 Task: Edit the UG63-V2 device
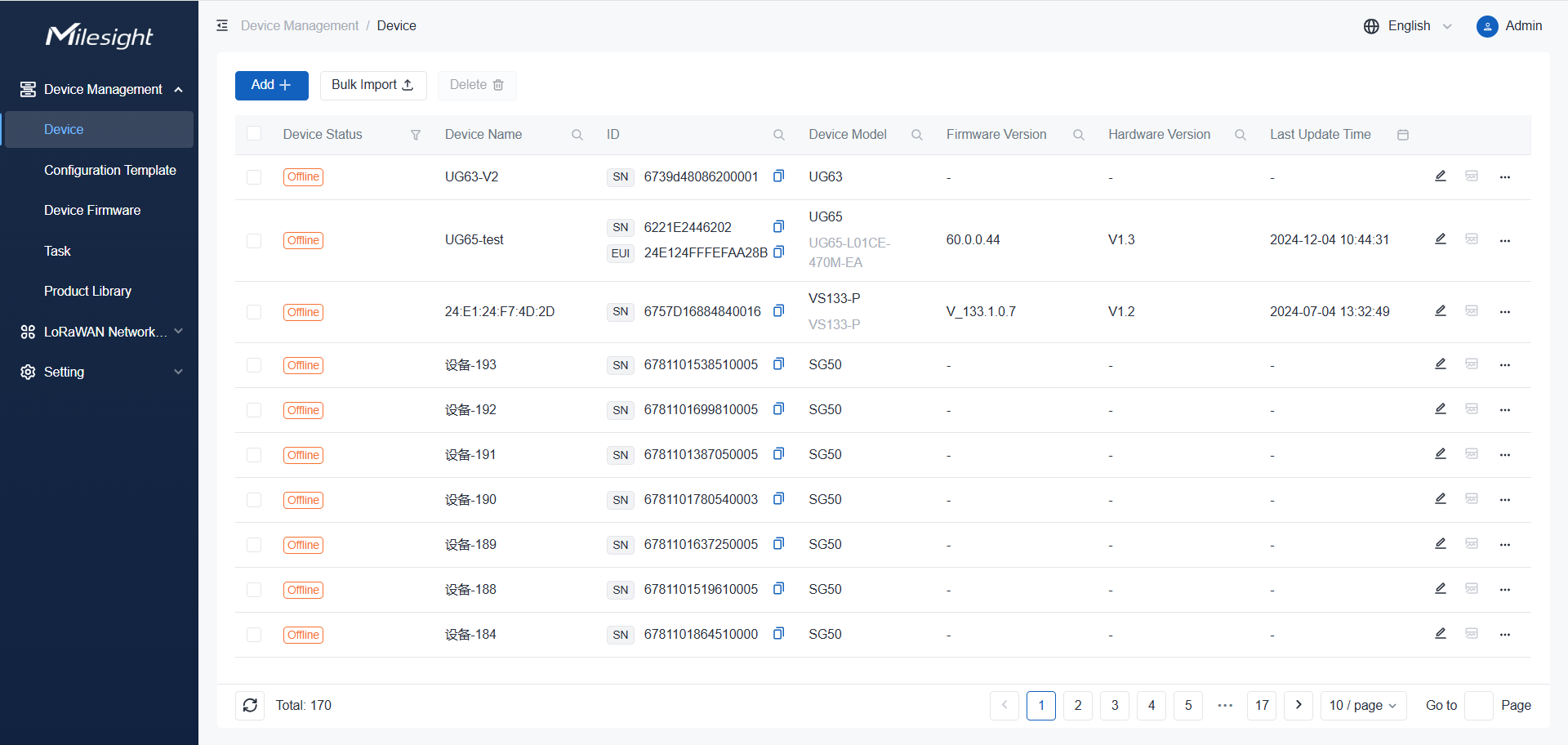point(1441,176)
